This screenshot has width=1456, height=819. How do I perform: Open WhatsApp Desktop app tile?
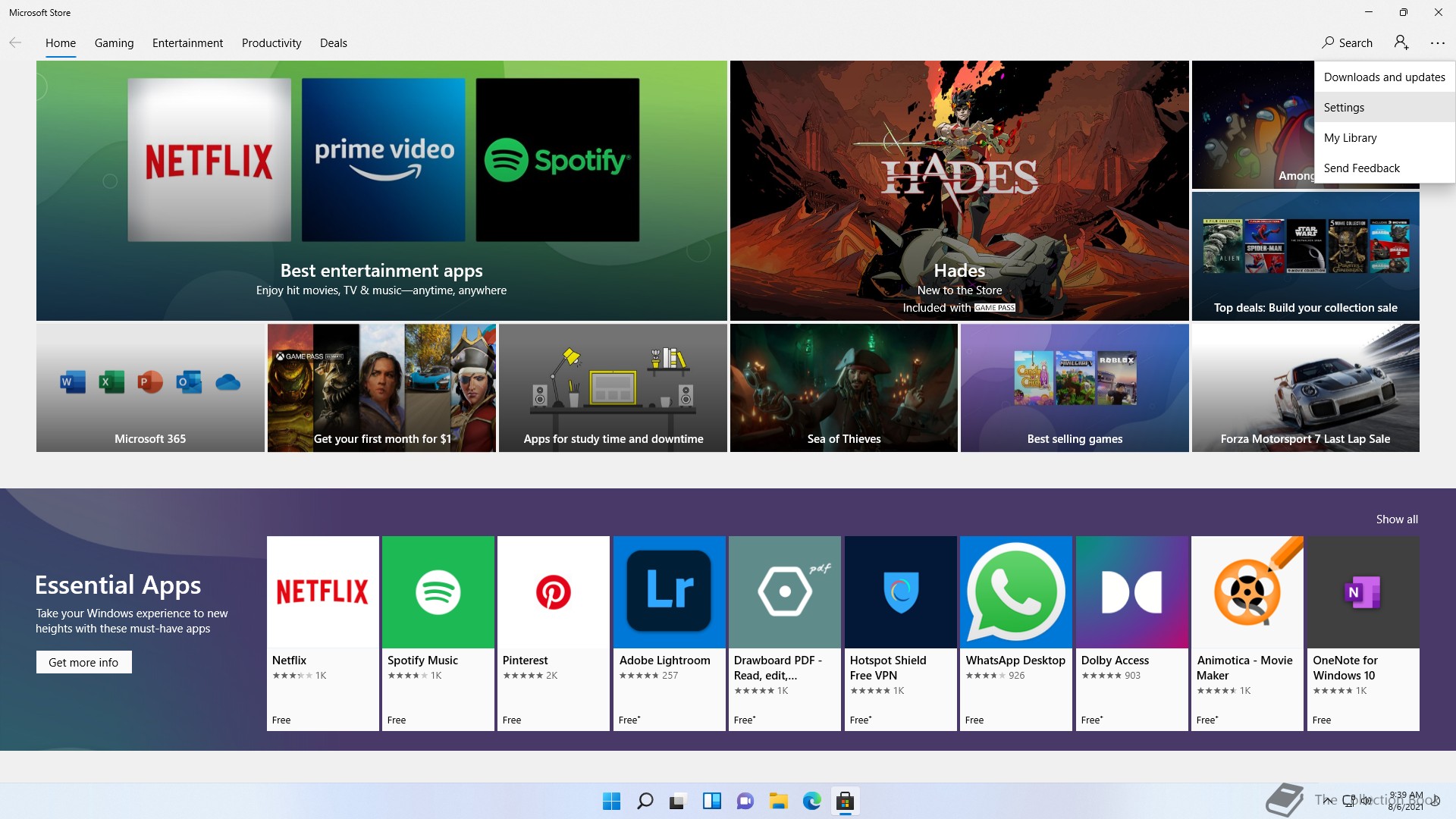click(x=1016, y=633)
